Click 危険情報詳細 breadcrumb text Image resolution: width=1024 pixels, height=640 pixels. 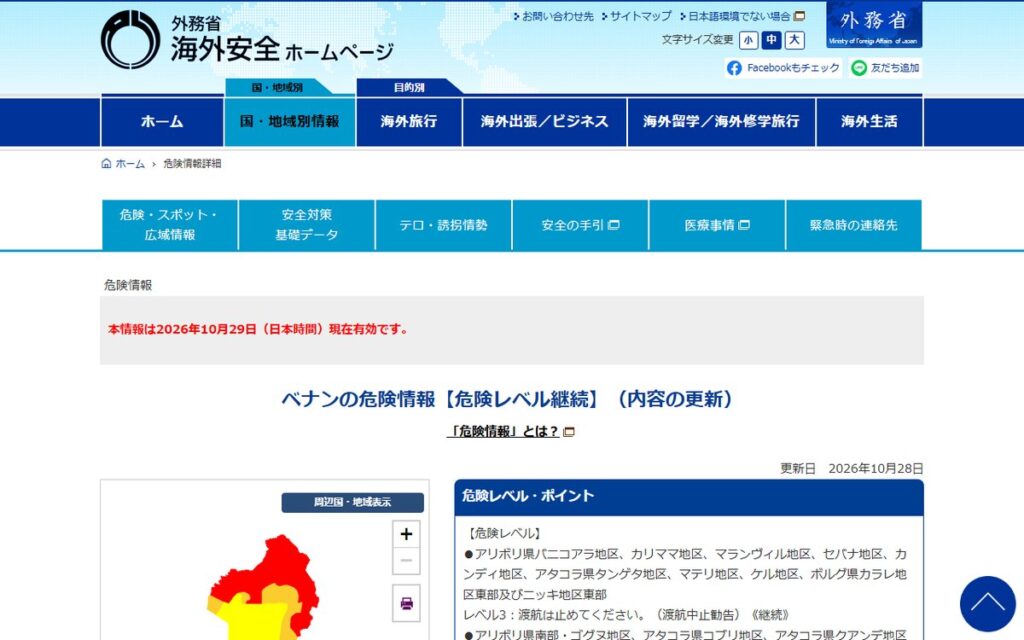[x=192, y=163]
